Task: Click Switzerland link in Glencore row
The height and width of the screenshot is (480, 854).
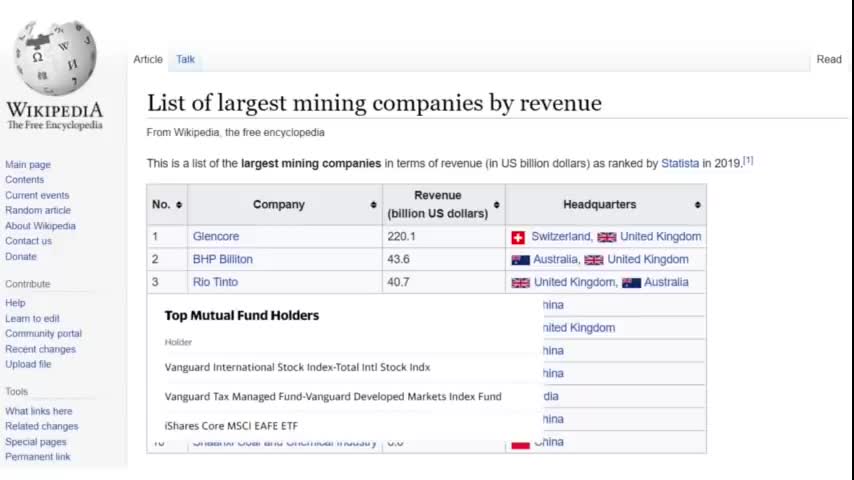Action: [561, 236]
